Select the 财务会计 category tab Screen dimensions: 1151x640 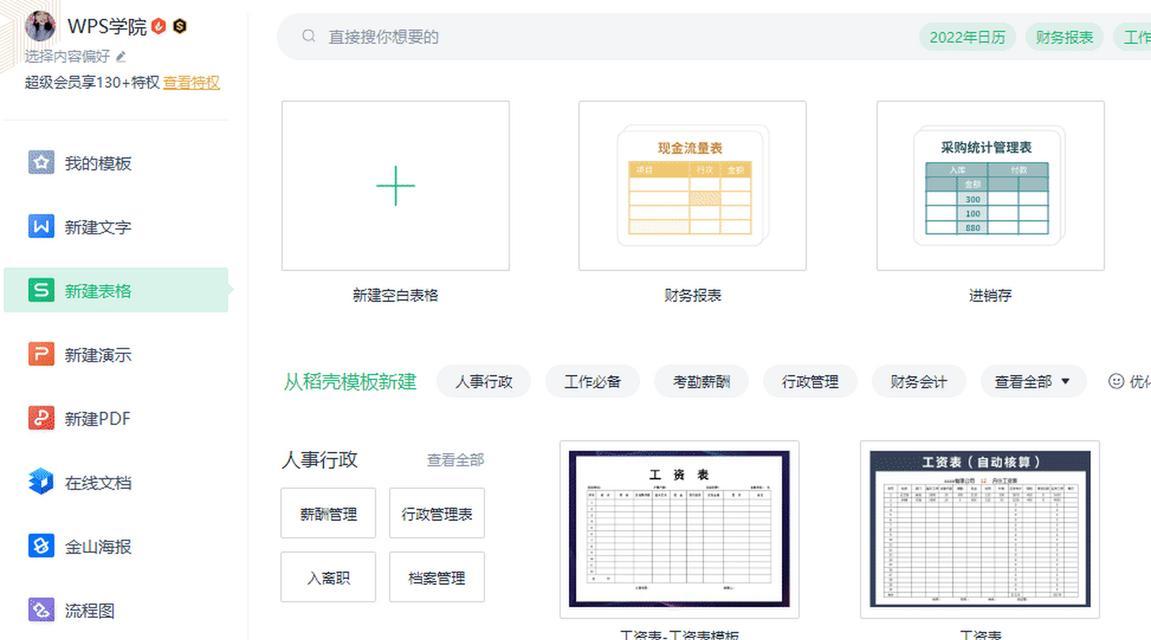tap(918, 382)
